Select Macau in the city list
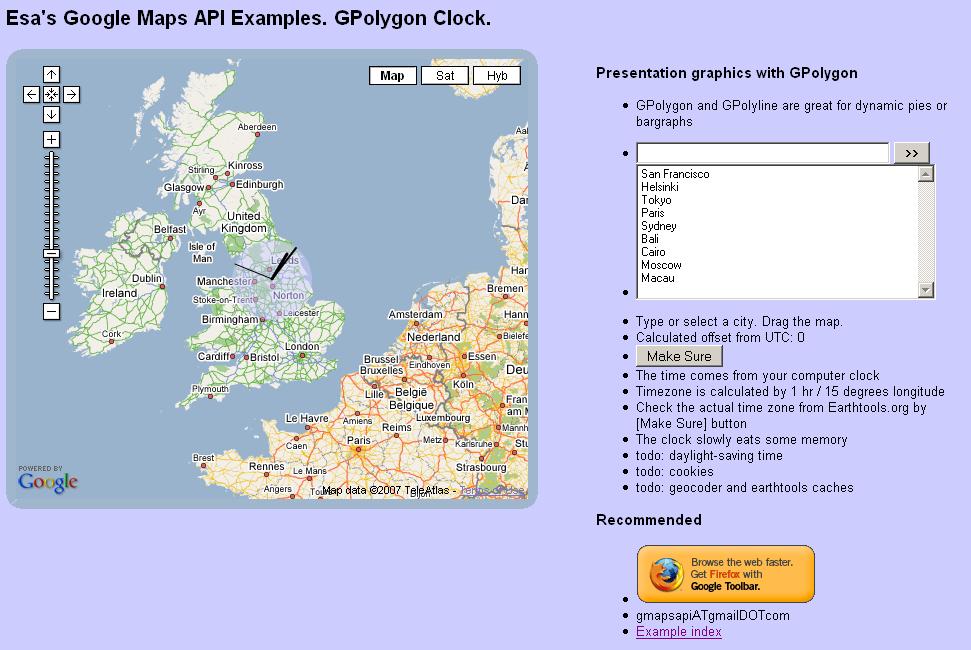Viewport: 971px width, 650px height. pos(658,278)
